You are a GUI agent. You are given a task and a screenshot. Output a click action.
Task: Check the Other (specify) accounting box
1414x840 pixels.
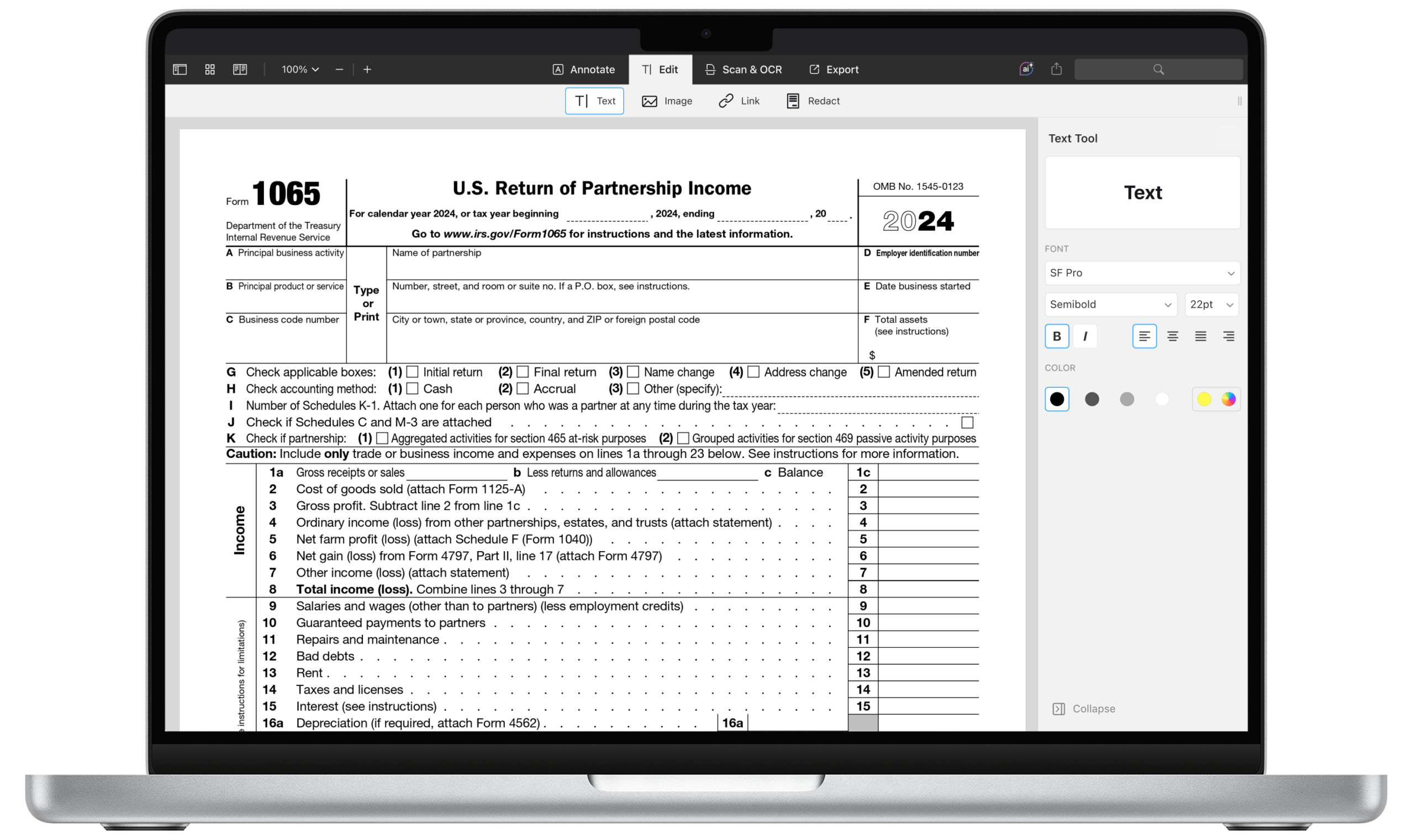click(634, 389)
